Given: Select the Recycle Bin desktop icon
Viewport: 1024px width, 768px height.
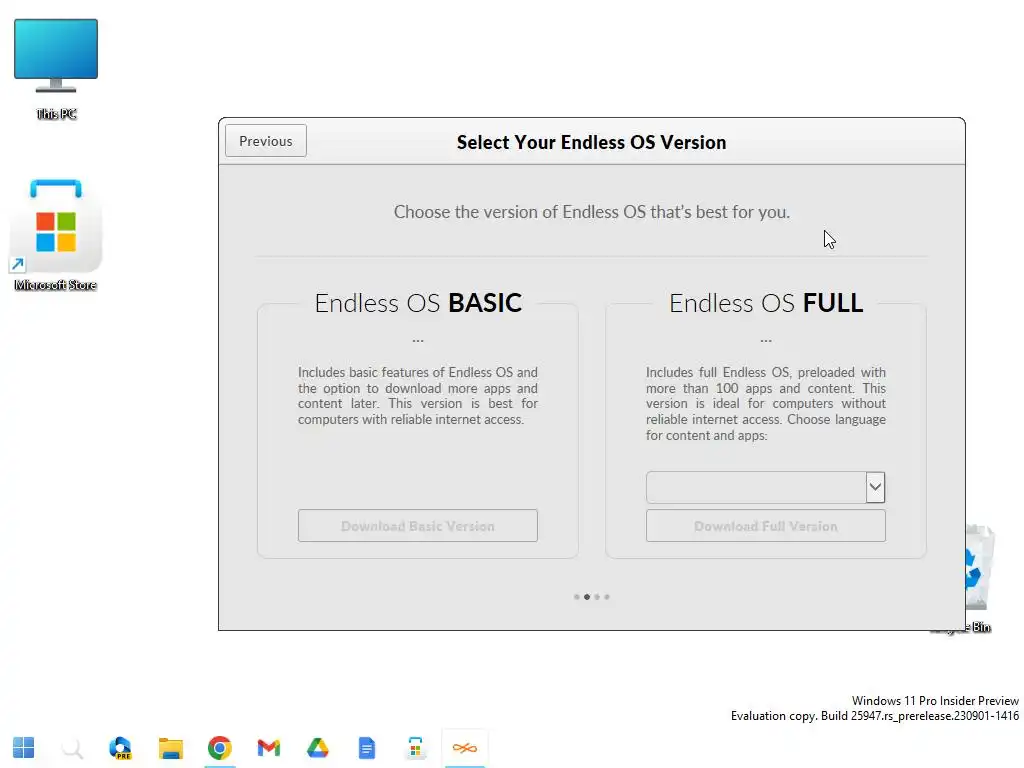Looking at the screenshot, I should pos(978,578).
